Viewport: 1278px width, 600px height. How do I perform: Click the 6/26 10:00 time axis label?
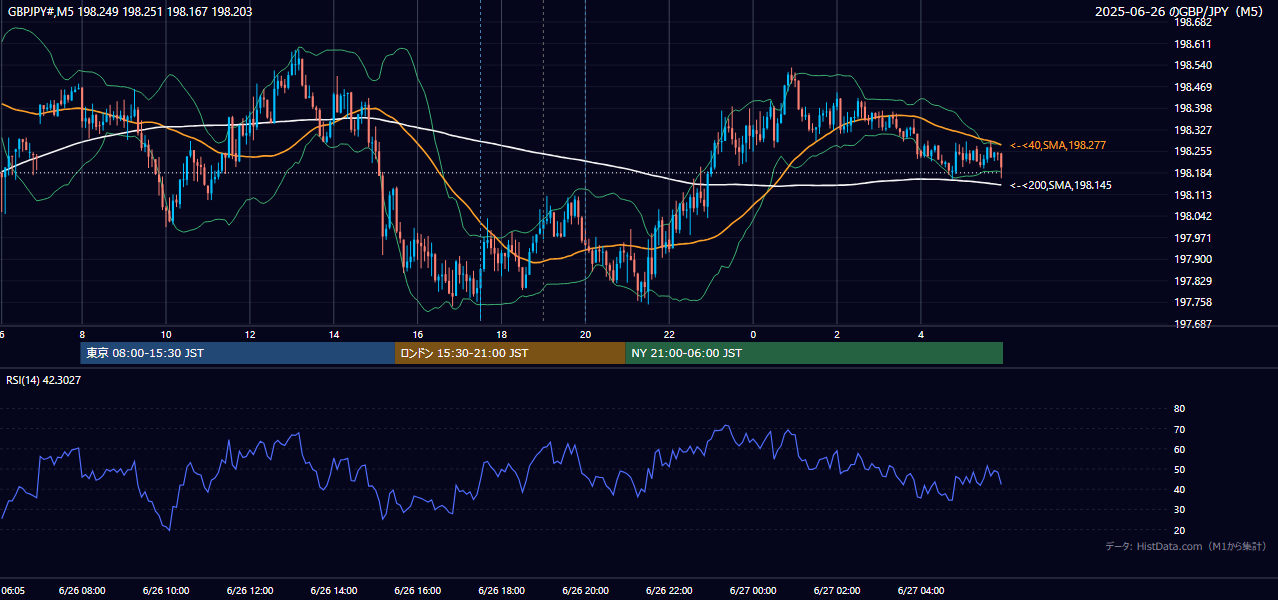point(166,591)
